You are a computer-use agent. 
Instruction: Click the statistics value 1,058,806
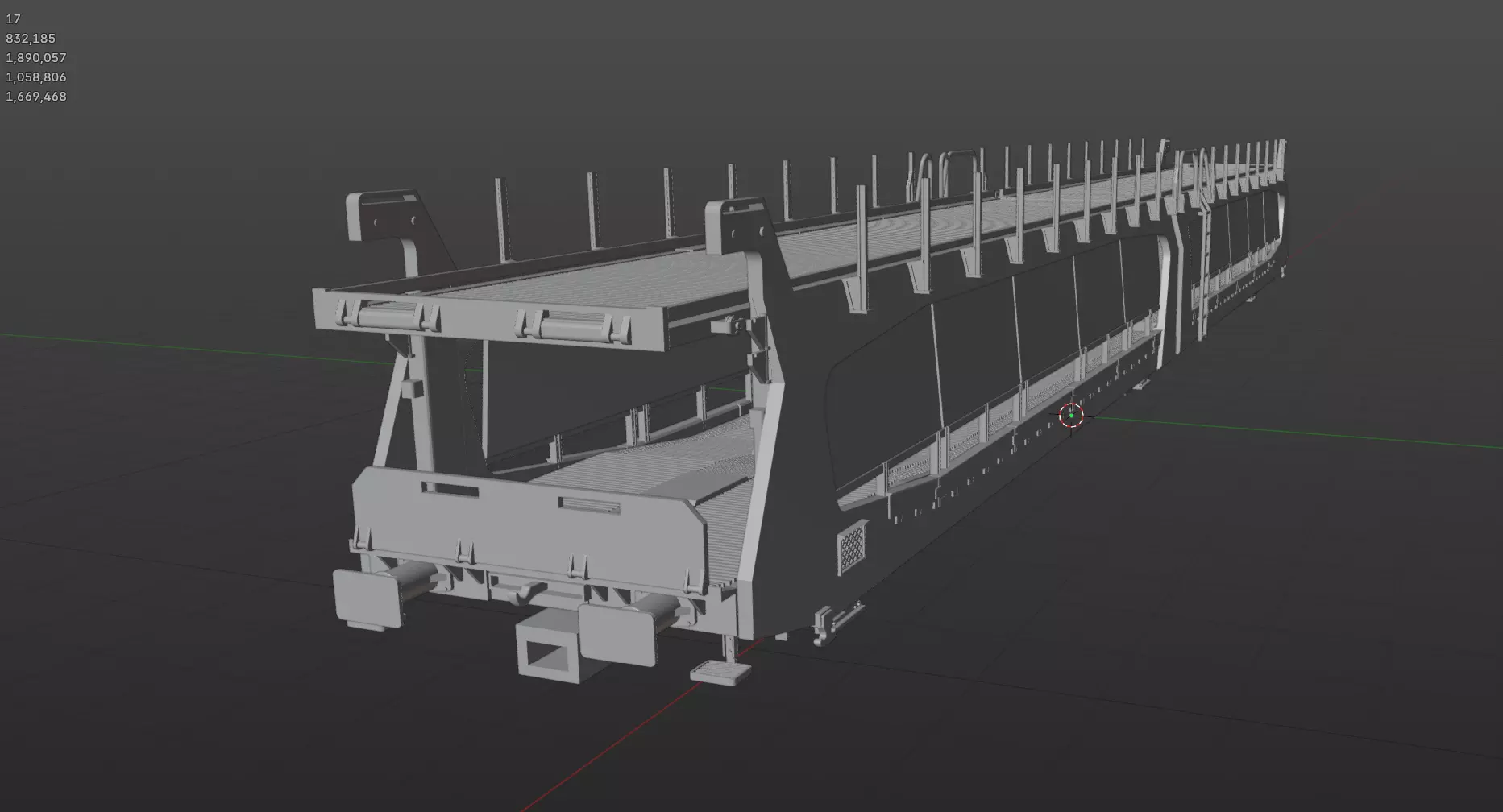[x=36, y=77]
